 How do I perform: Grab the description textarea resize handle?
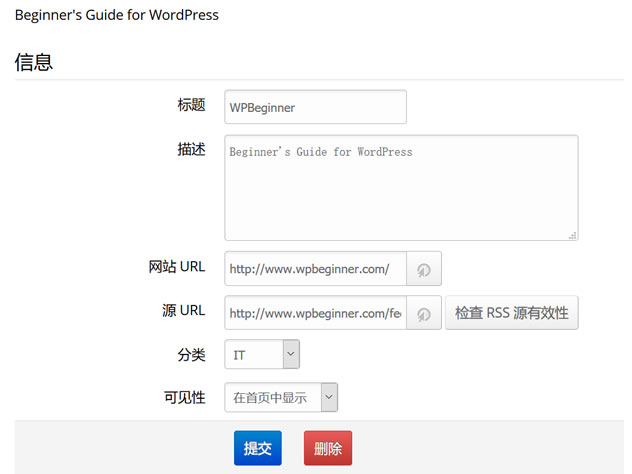coord(572,236)
